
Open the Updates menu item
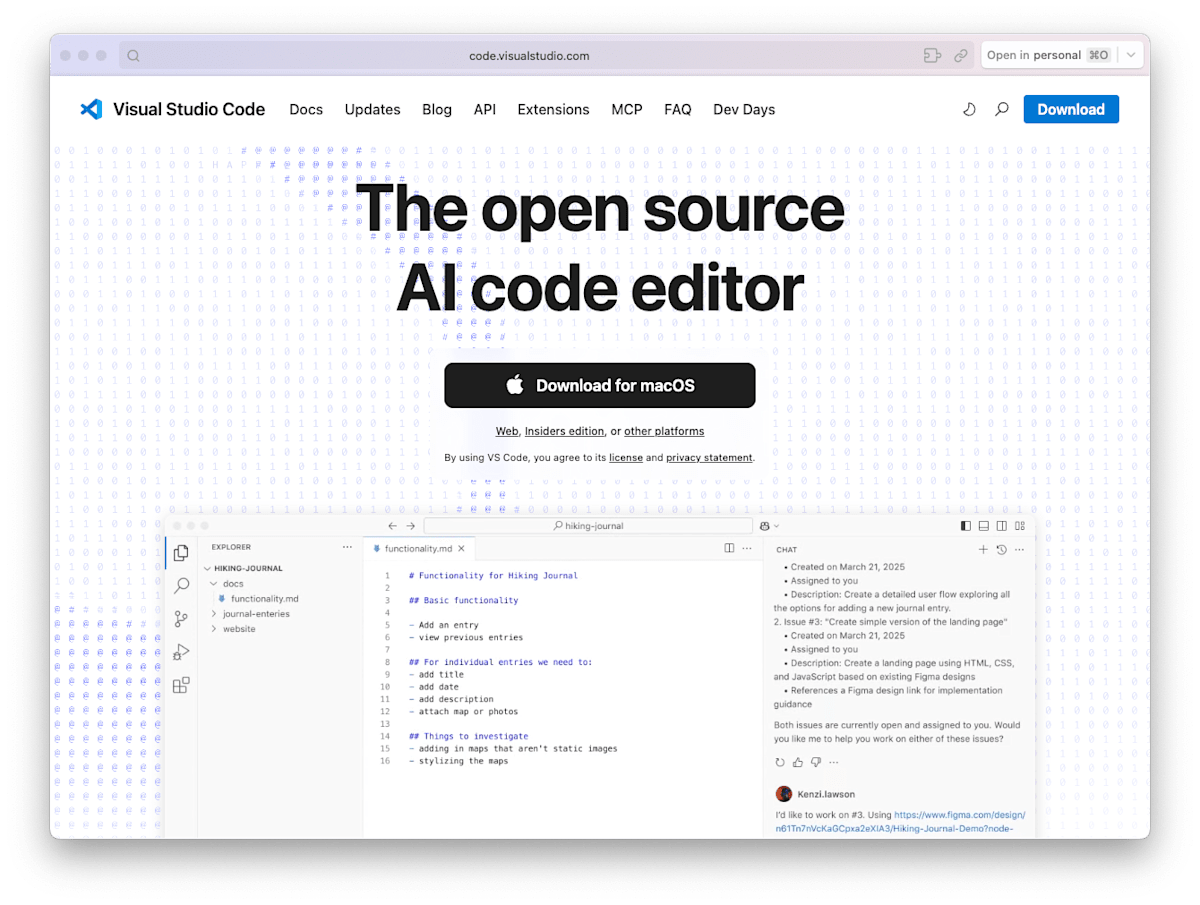(373, 110)
